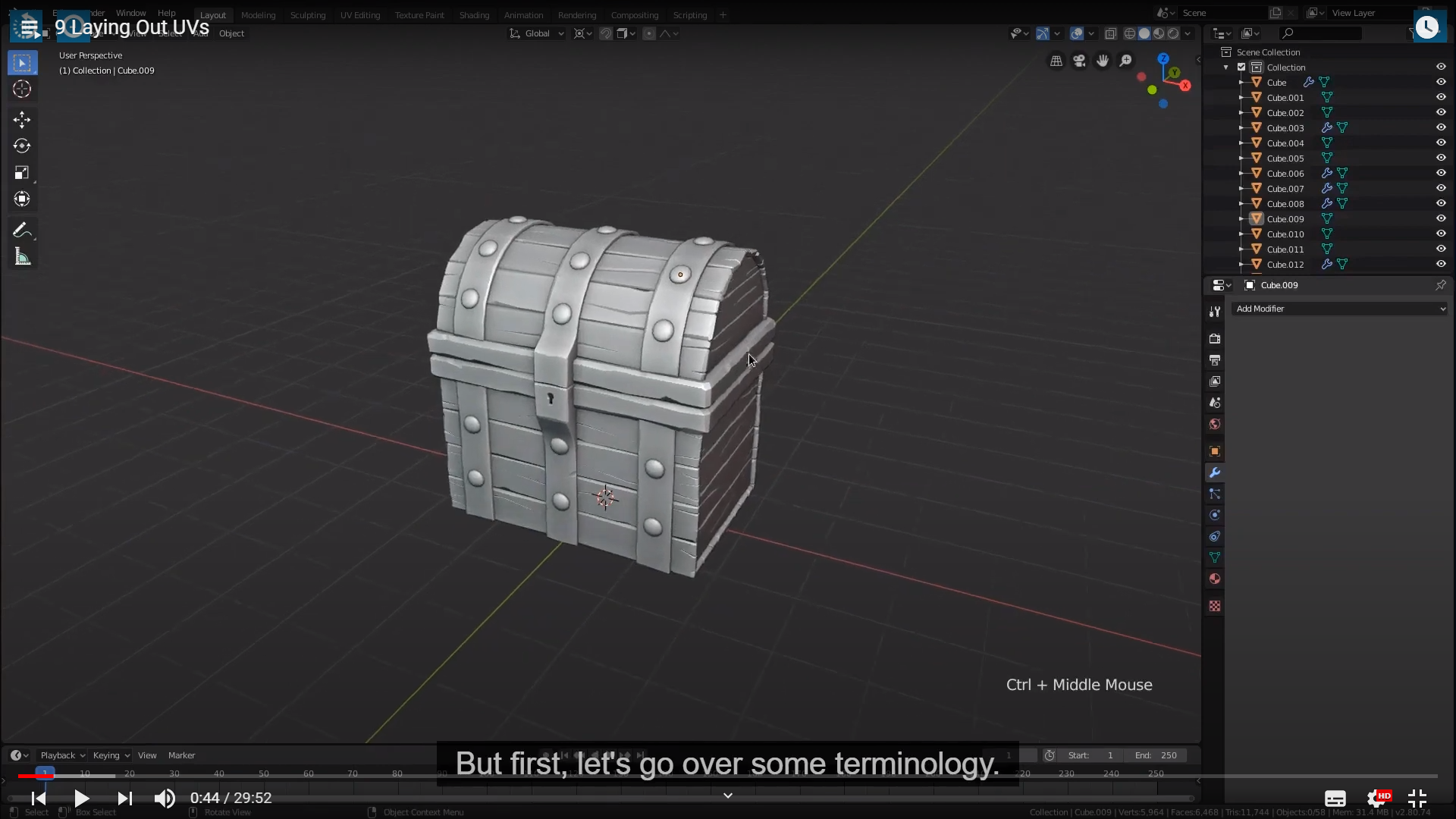
Task: Select the Scale tool
Action: click(x=22, y=173)
